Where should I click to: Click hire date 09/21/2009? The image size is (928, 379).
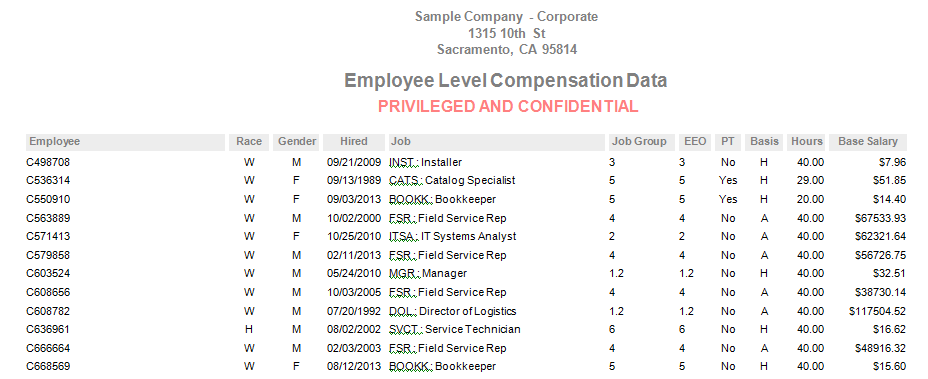click(x=354, y=162)
